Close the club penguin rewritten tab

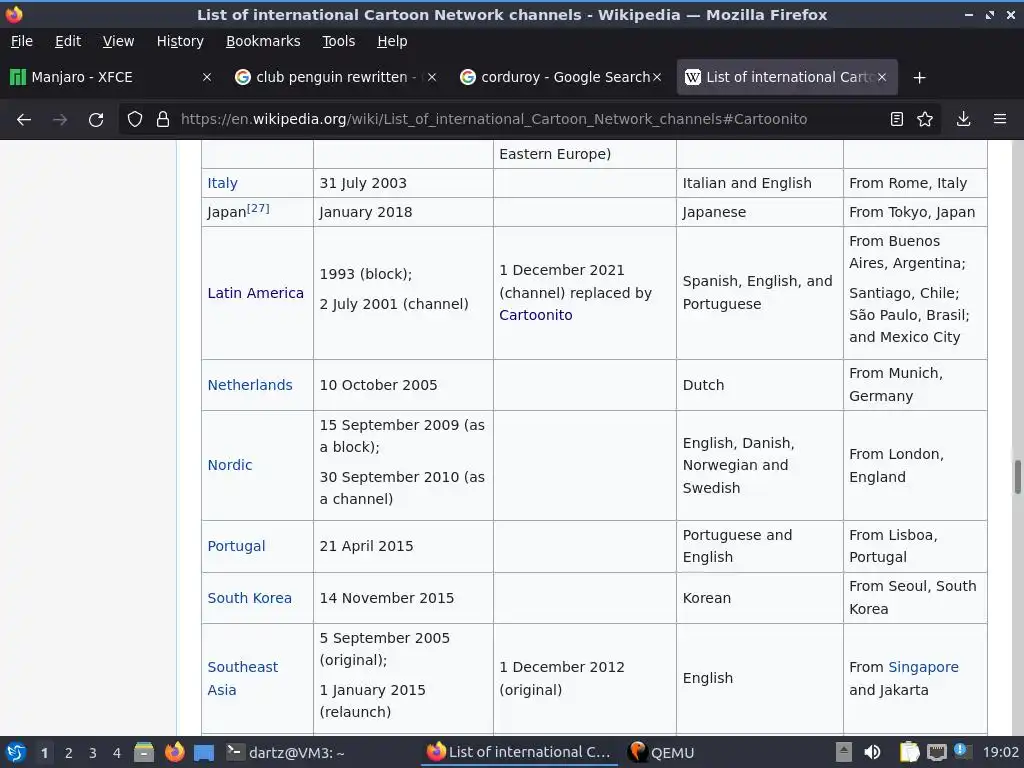pos(432,78)
